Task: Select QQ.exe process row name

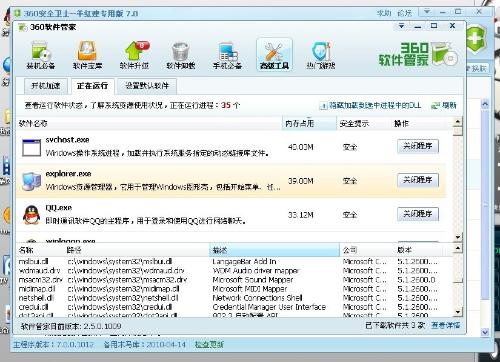Action: [59, 208]
